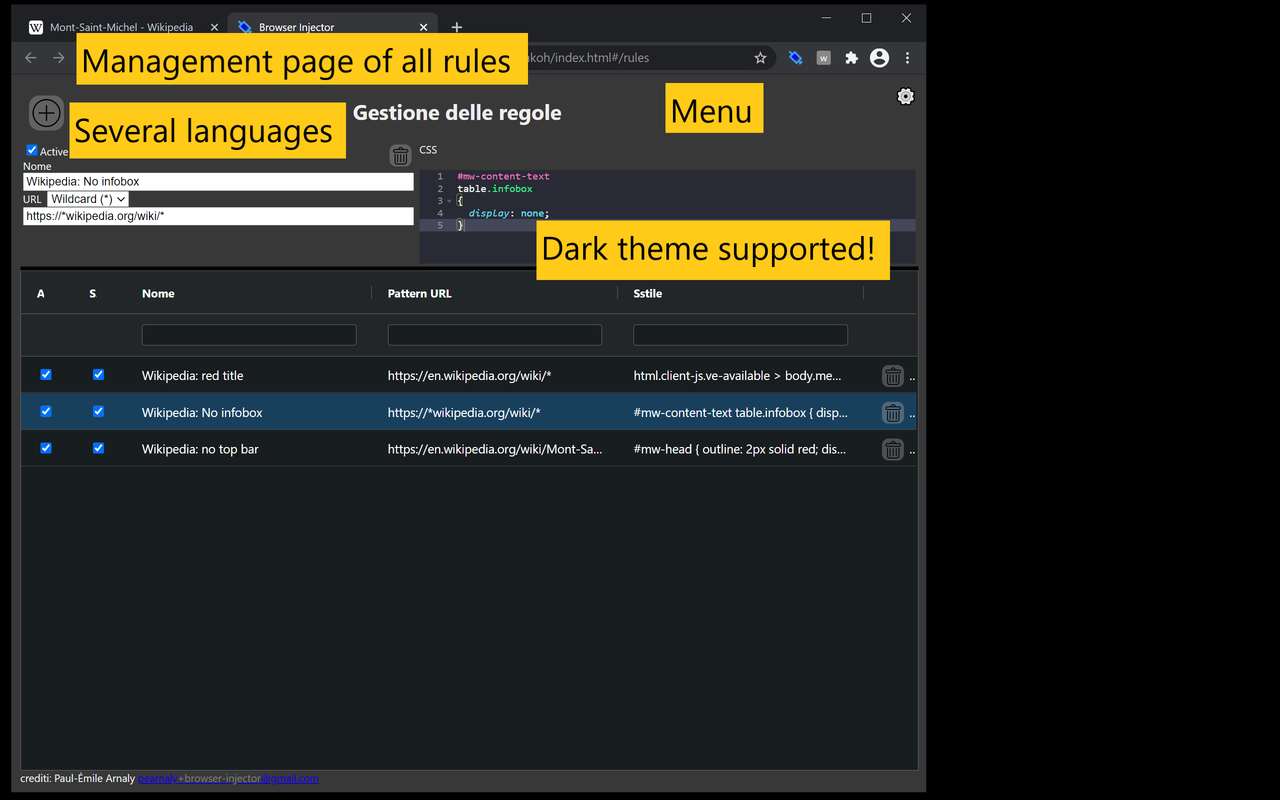This screenshot has height=800, width=1280.
Task: Click the add new rule plus icon
Action: pos(46,113)
